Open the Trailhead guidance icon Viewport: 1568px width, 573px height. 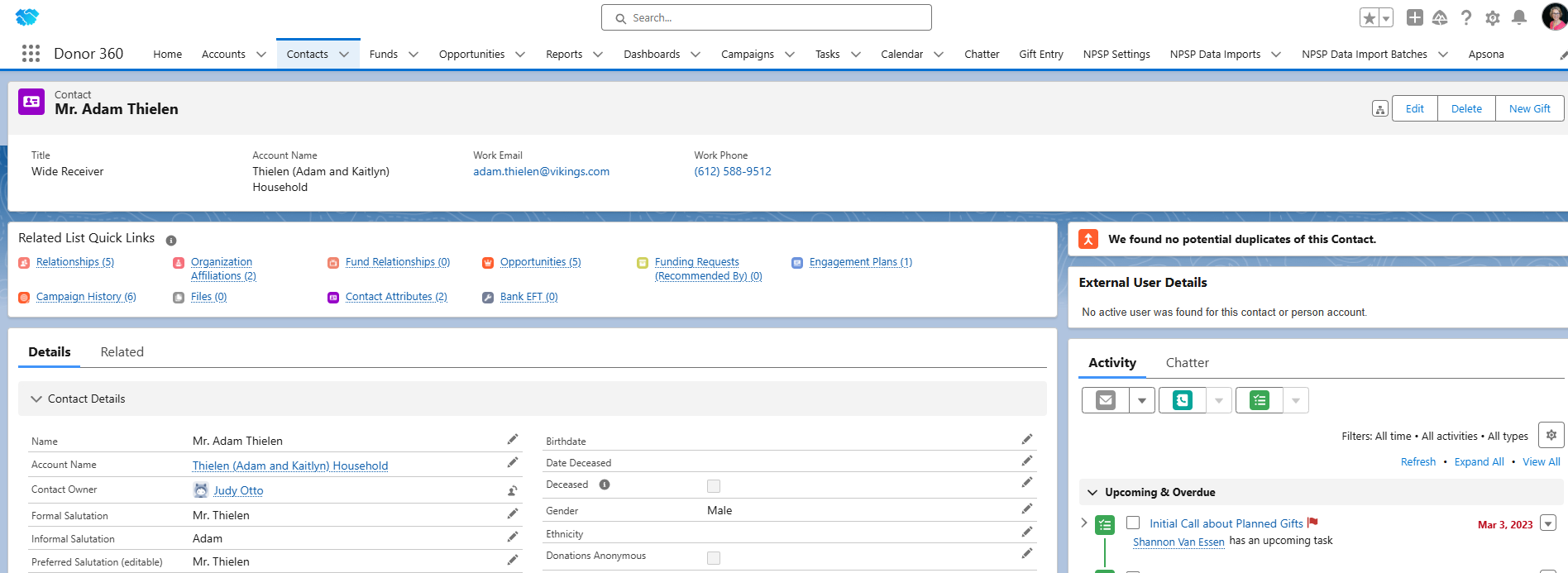click(x=1440, y=17)
